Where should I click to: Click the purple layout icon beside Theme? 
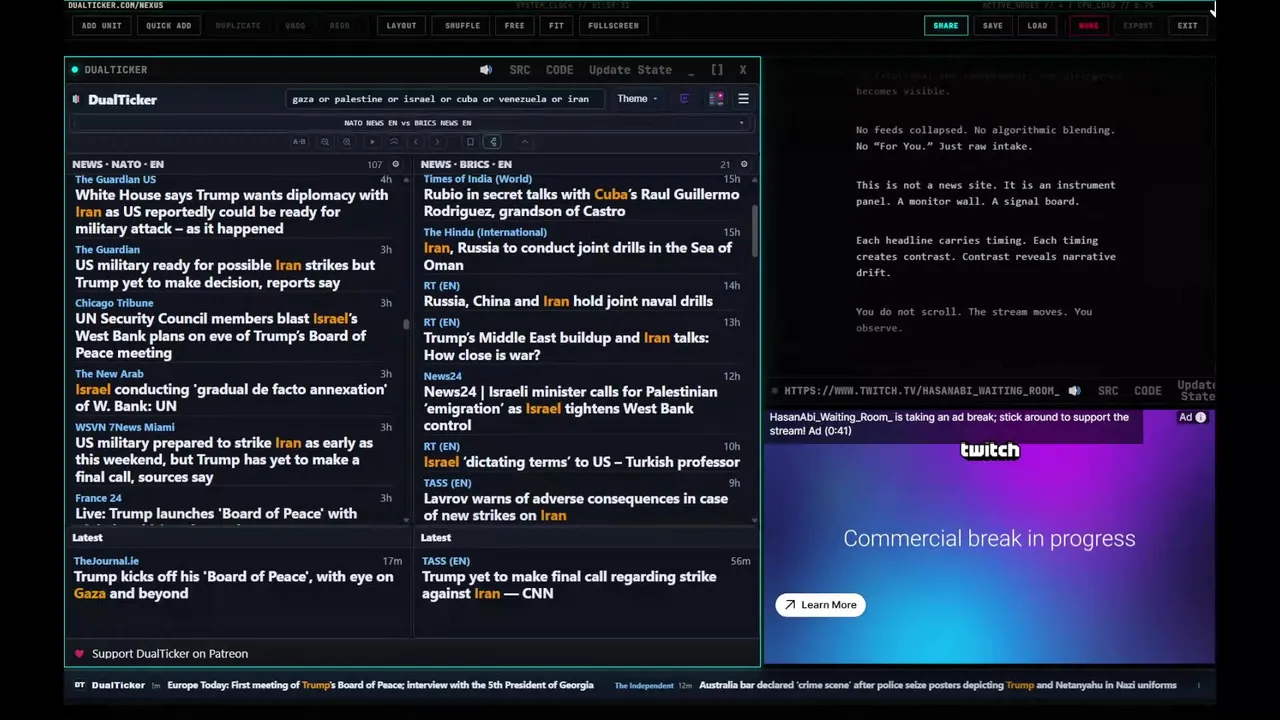(x=684, y=99)
